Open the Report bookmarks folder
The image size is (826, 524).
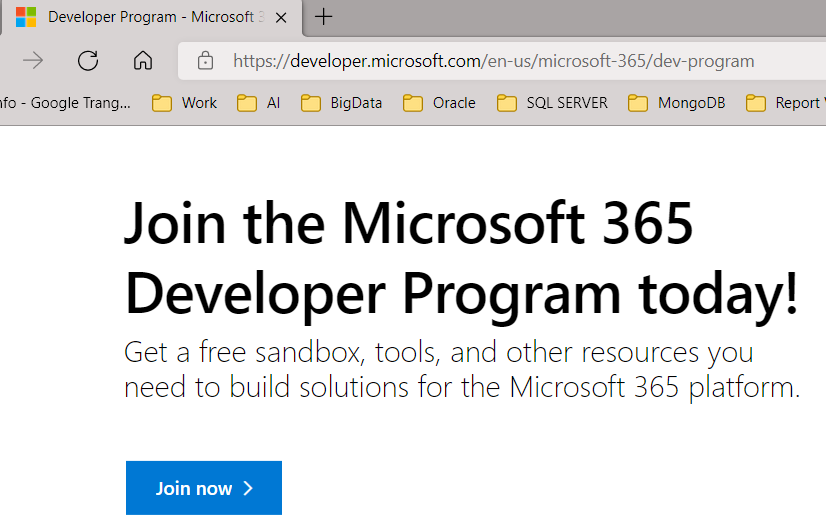tap(785, 103)
